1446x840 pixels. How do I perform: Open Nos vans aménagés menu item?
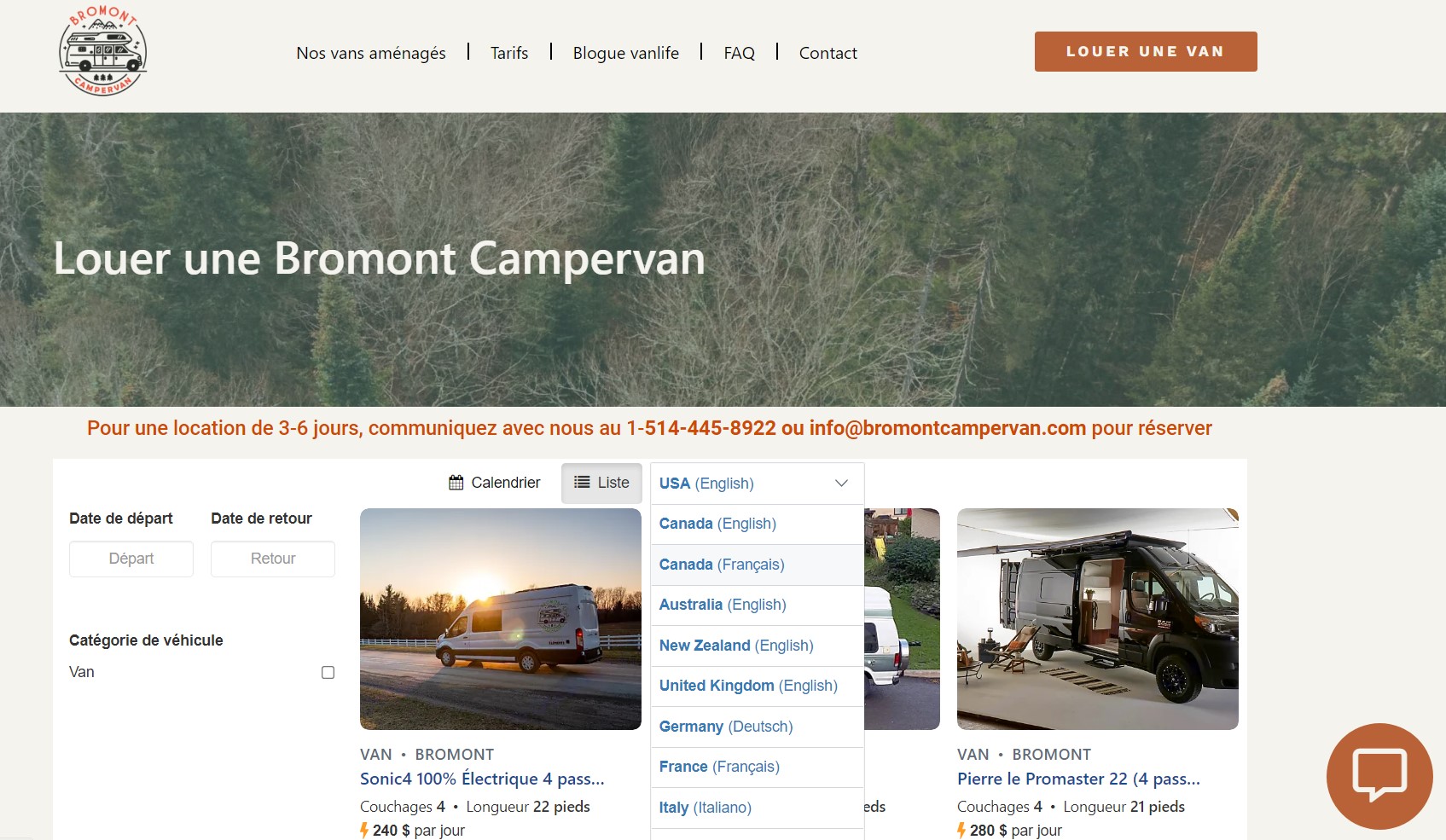(371, 53)
